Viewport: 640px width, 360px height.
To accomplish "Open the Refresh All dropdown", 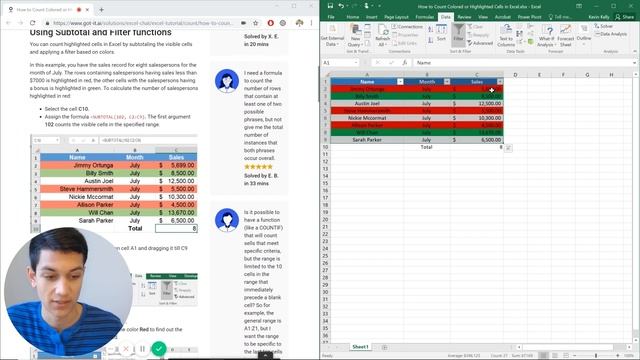I will click(x=382, y=35).
